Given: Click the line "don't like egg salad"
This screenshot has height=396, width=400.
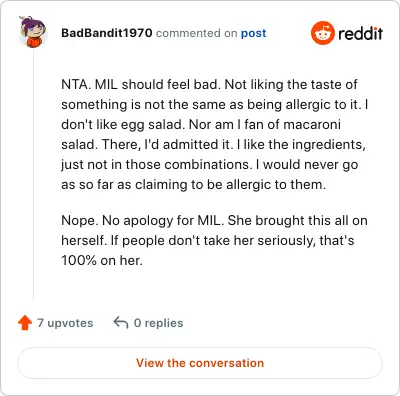Looking at the screenshot, I should coord(201,125).
